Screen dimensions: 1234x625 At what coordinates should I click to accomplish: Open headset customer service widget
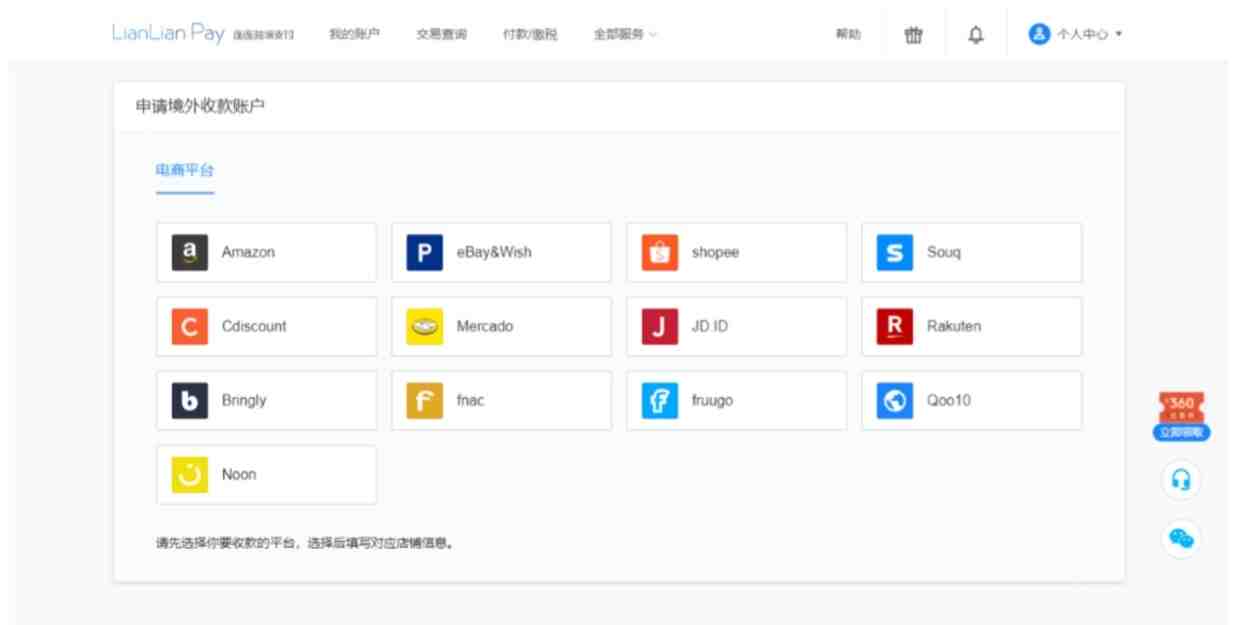point(1181,480)
